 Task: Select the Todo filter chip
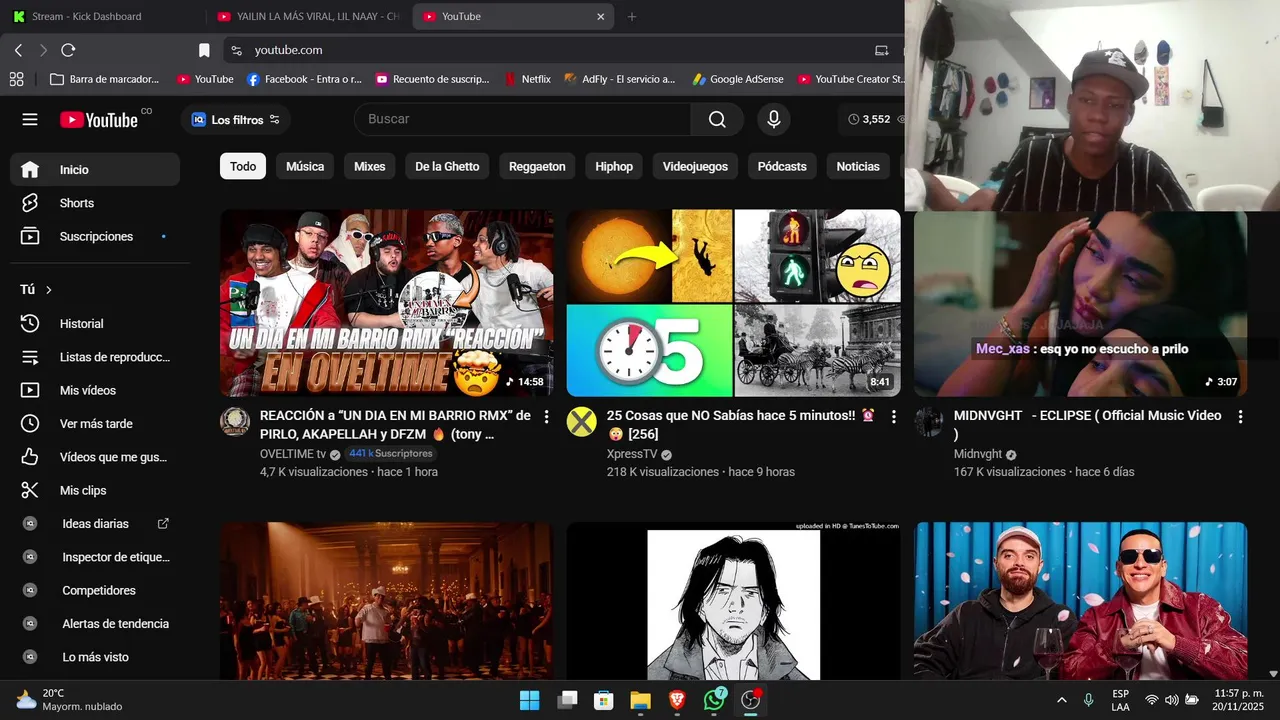coord(243,166)
